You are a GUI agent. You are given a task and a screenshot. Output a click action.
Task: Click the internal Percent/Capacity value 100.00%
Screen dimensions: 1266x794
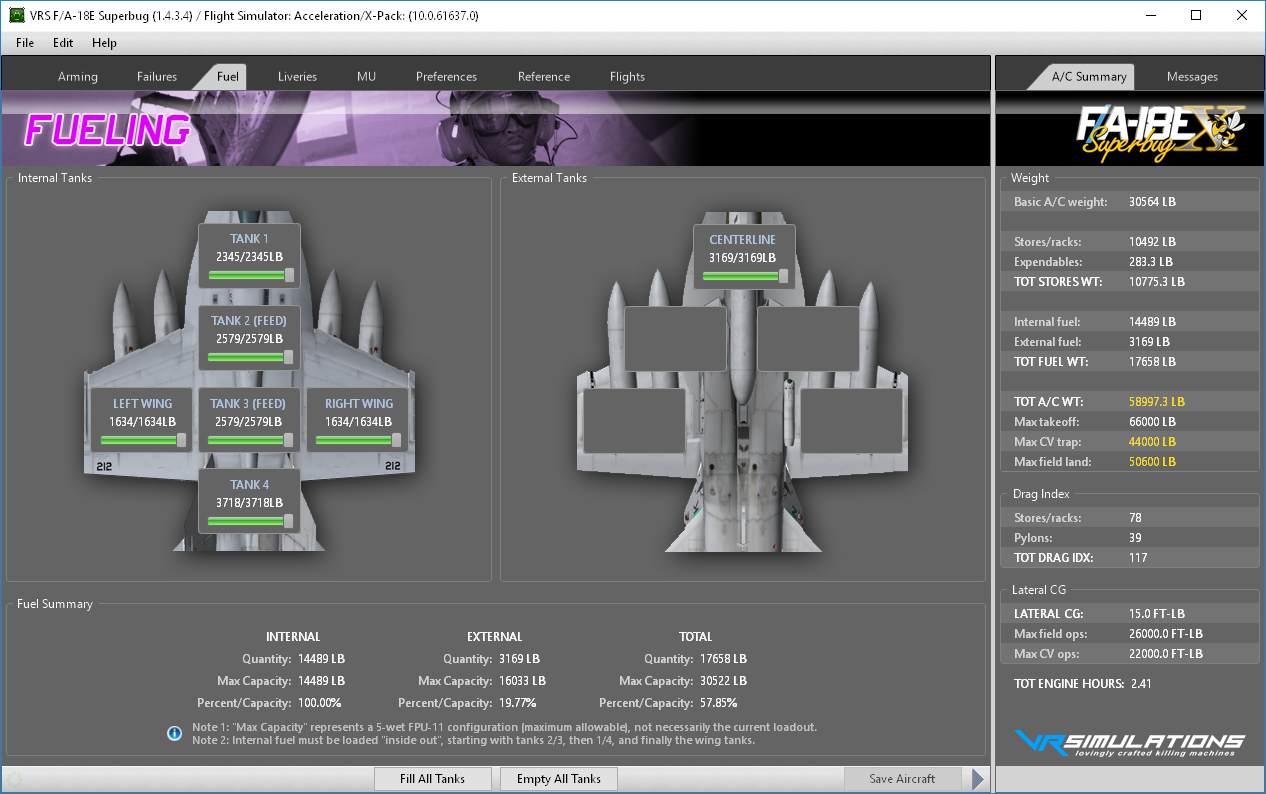pyautogui.click(x=320, y=703)
